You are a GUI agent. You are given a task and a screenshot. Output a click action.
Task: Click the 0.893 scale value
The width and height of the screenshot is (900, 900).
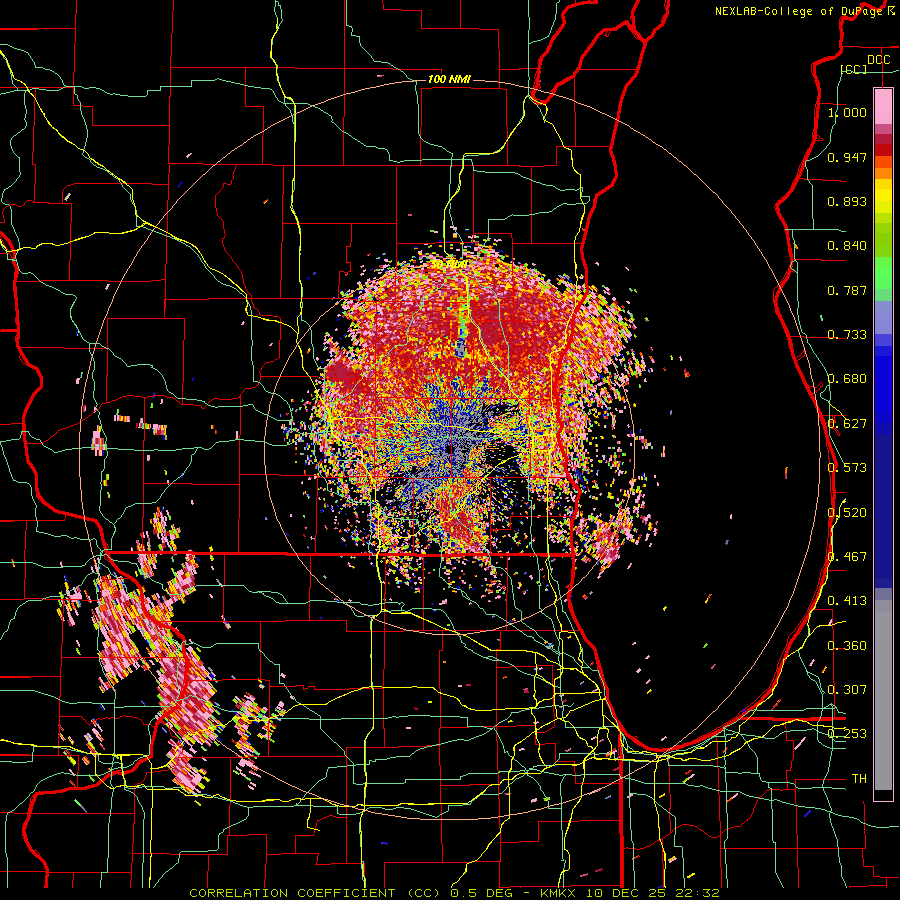tap(847, 201)
